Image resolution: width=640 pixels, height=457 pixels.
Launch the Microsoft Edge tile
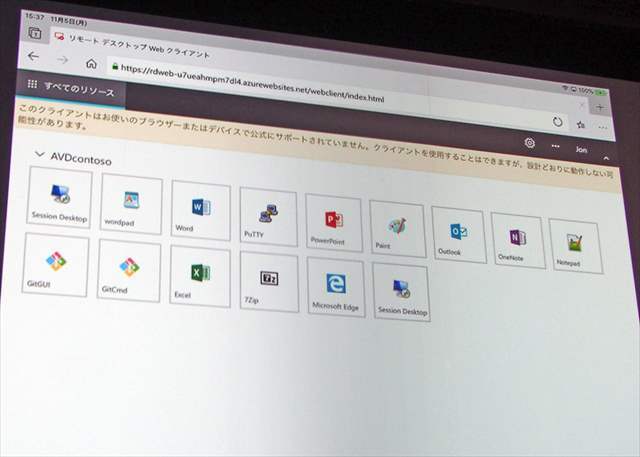point(336,287)
